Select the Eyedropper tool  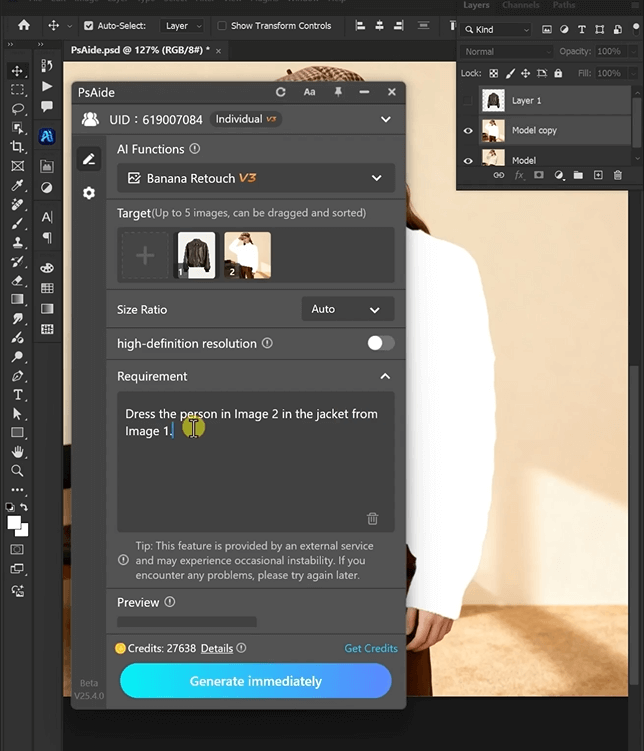[17, 185]
